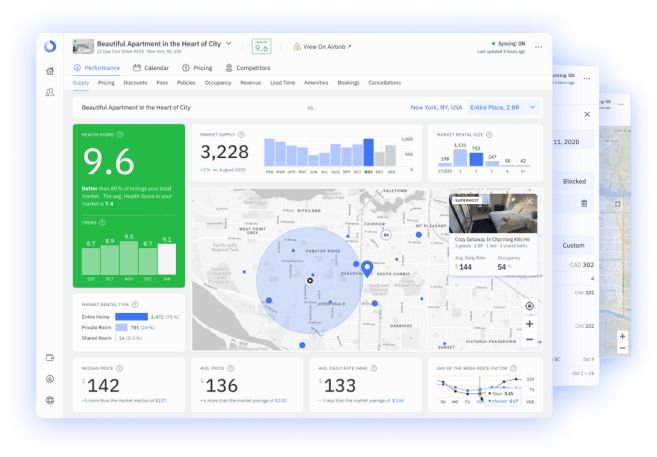Viewport: 657px width, 457px height.
Task: Click the Avg. Daily Rate help icon
Action: point(373,368)
